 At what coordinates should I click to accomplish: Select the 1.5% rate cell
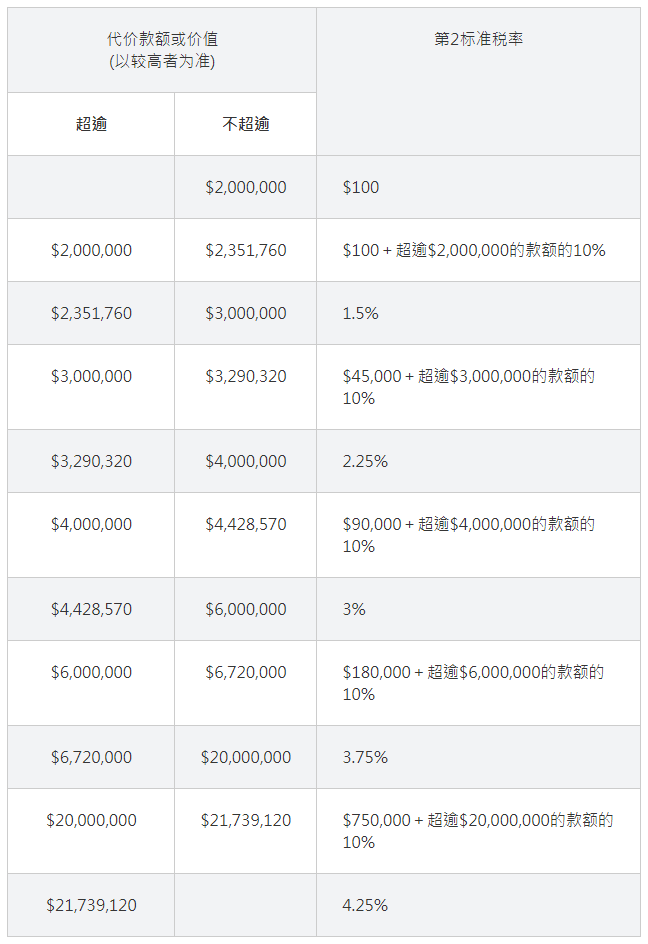click(x=478, y=313)
